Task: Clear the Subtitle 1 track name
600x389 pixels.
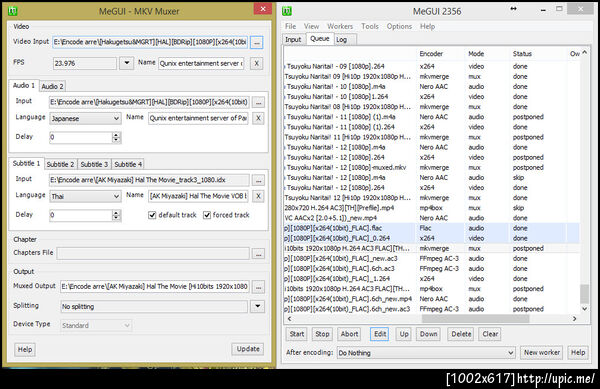Action: [259, 196]
